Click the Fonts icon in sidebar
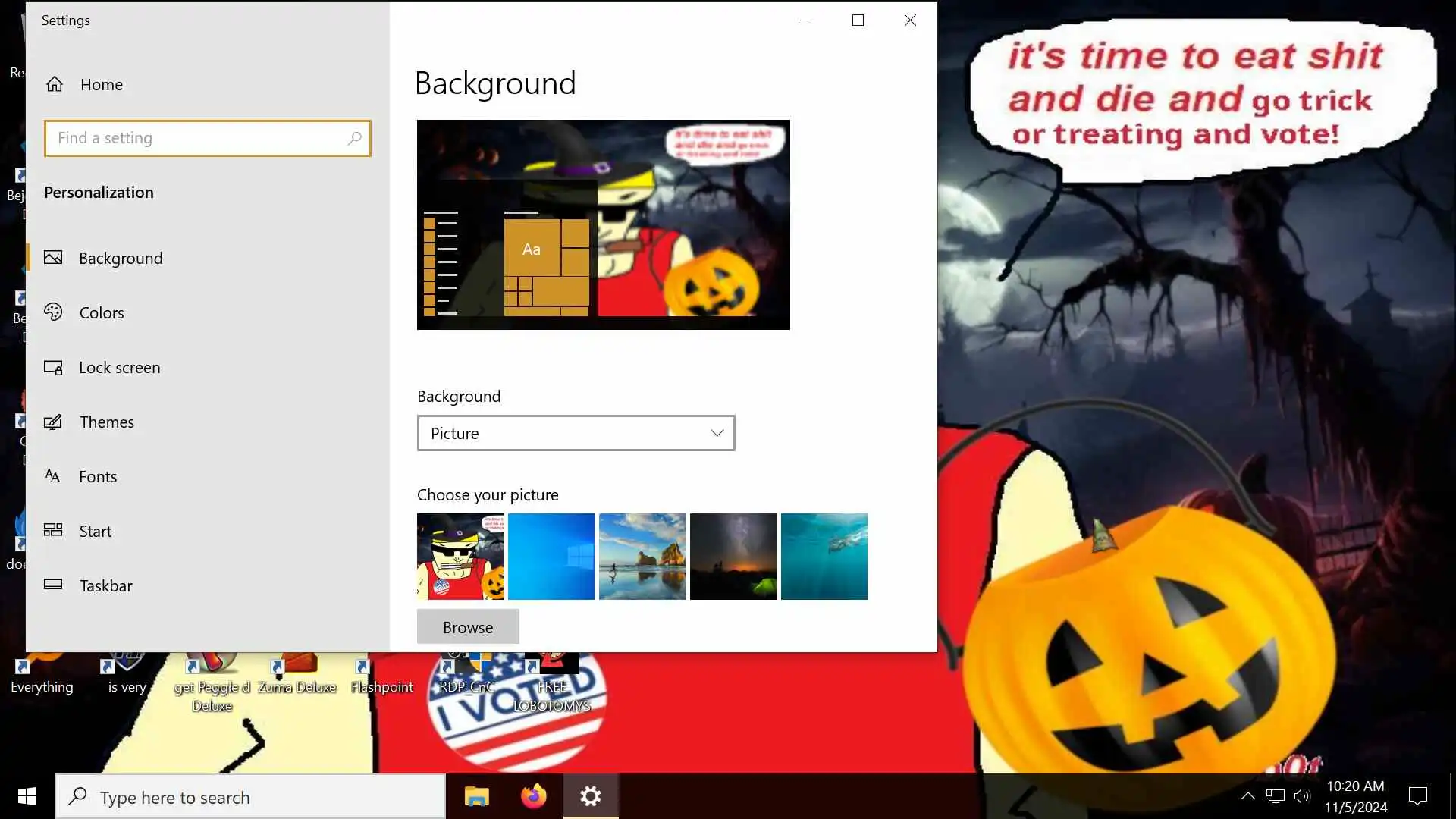Image resolution: width=1456 pixels, height=819 pixels. [53, 476]
